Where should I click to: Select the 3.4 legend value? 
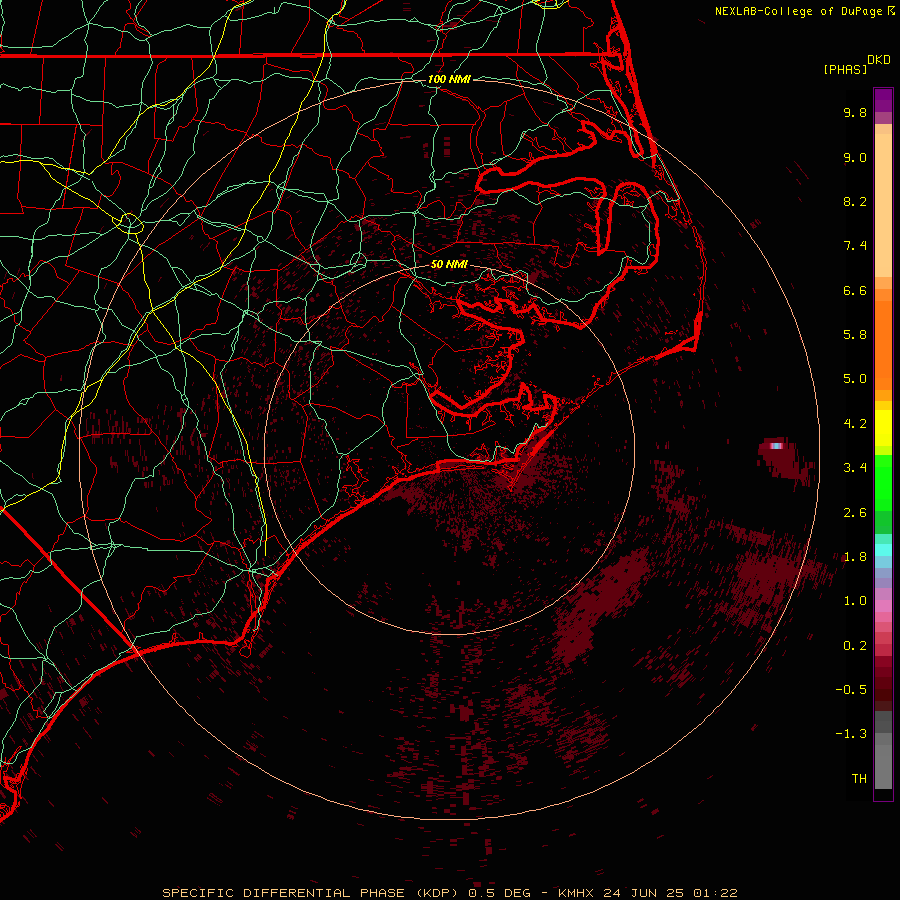point(855,468)
